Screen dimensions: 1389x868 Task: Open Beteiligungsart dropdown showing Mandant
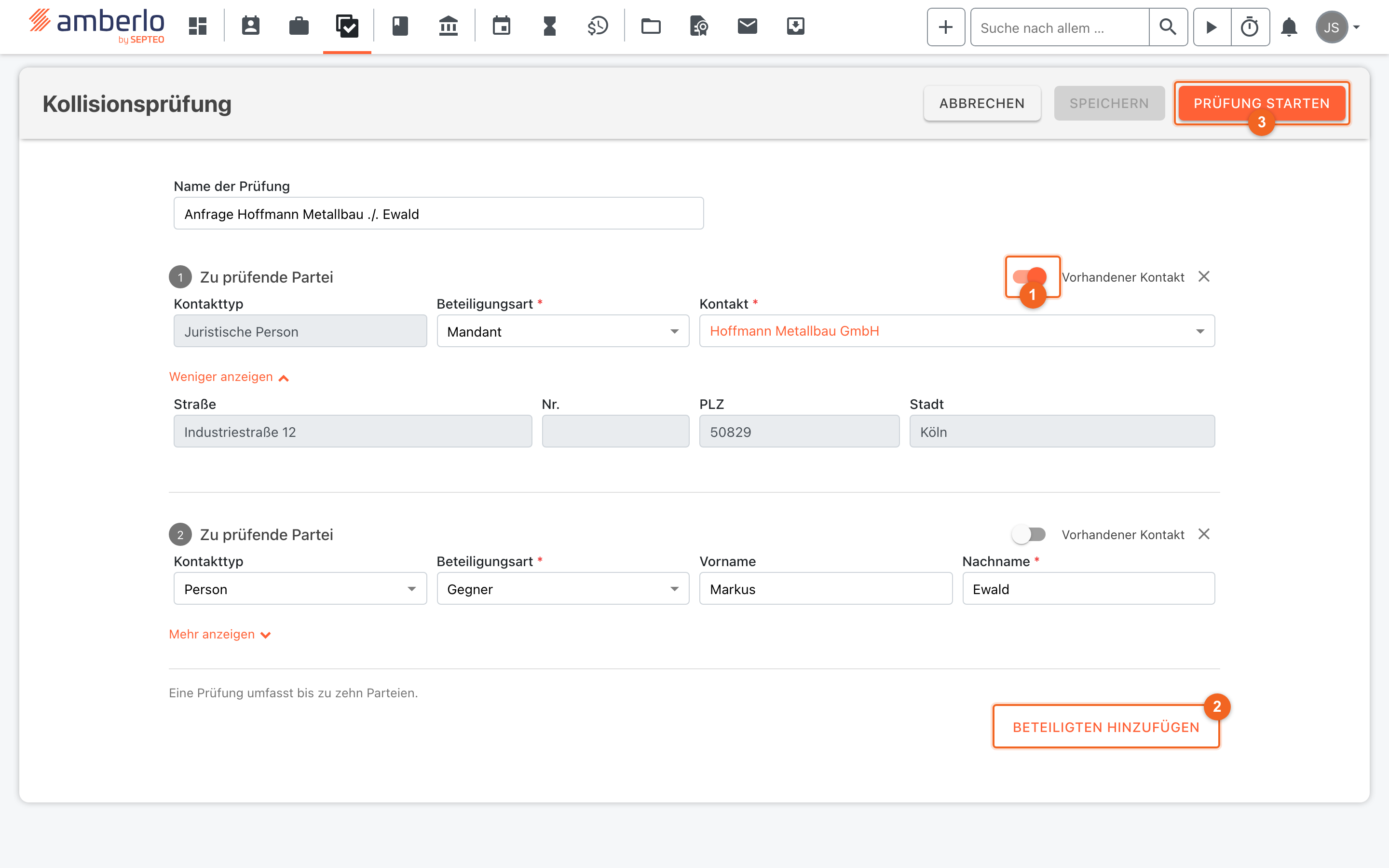click(563, 331)
